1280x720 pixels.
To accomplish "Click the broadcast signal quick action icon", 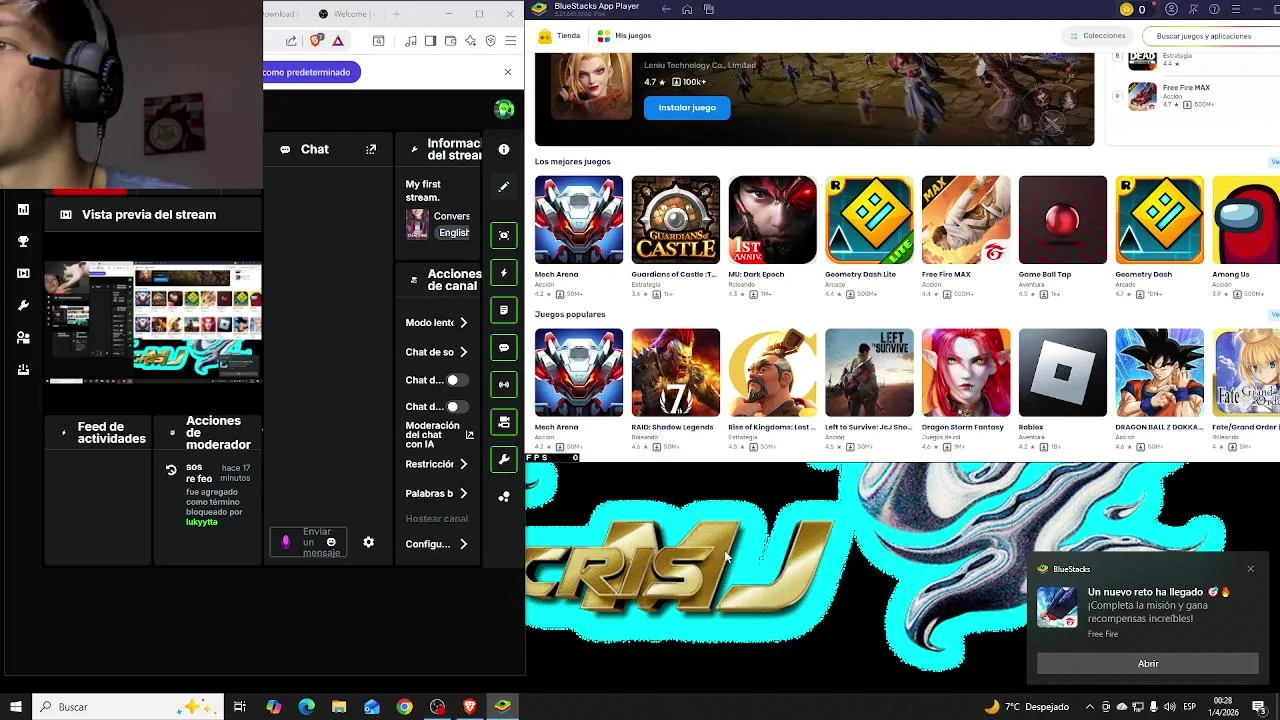I will tap(504, 384).
